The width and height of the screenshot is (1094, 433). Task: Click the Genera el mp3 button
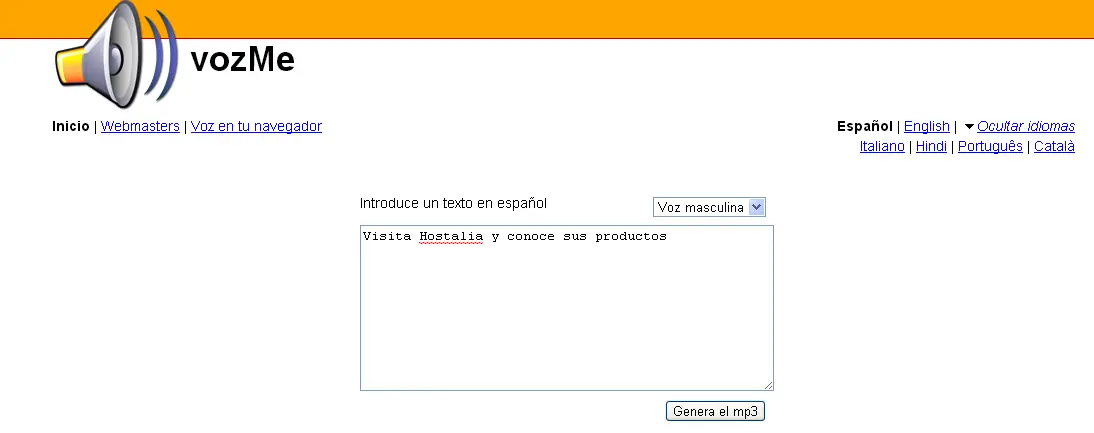715,411
